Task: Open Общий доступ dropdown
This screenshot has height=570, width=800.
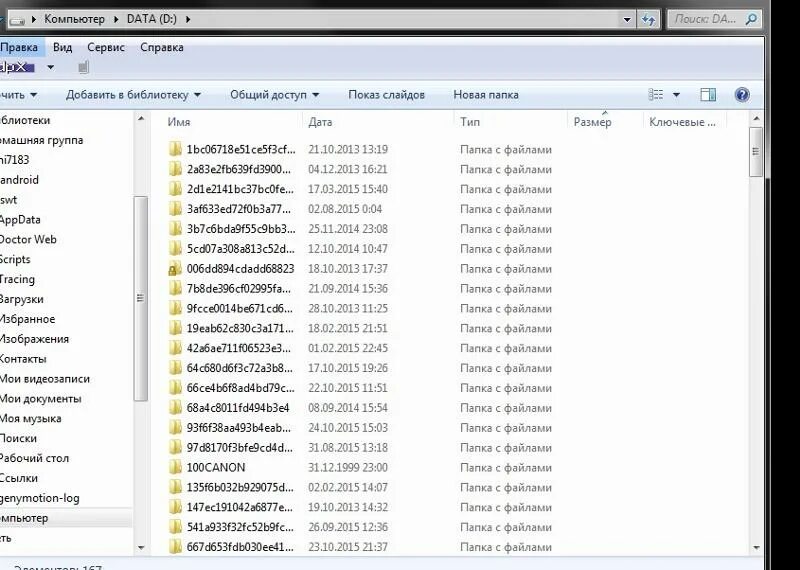Action: 274,95
